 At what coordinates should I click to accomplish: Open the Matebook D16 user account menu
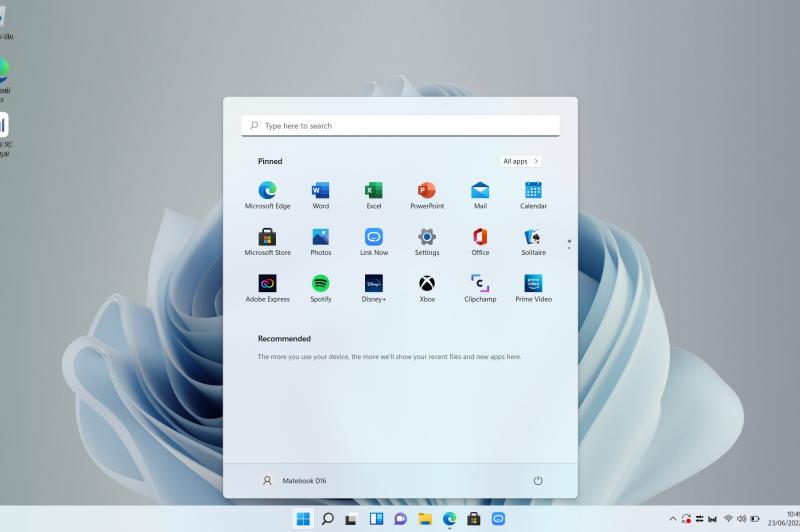[294, 480]
